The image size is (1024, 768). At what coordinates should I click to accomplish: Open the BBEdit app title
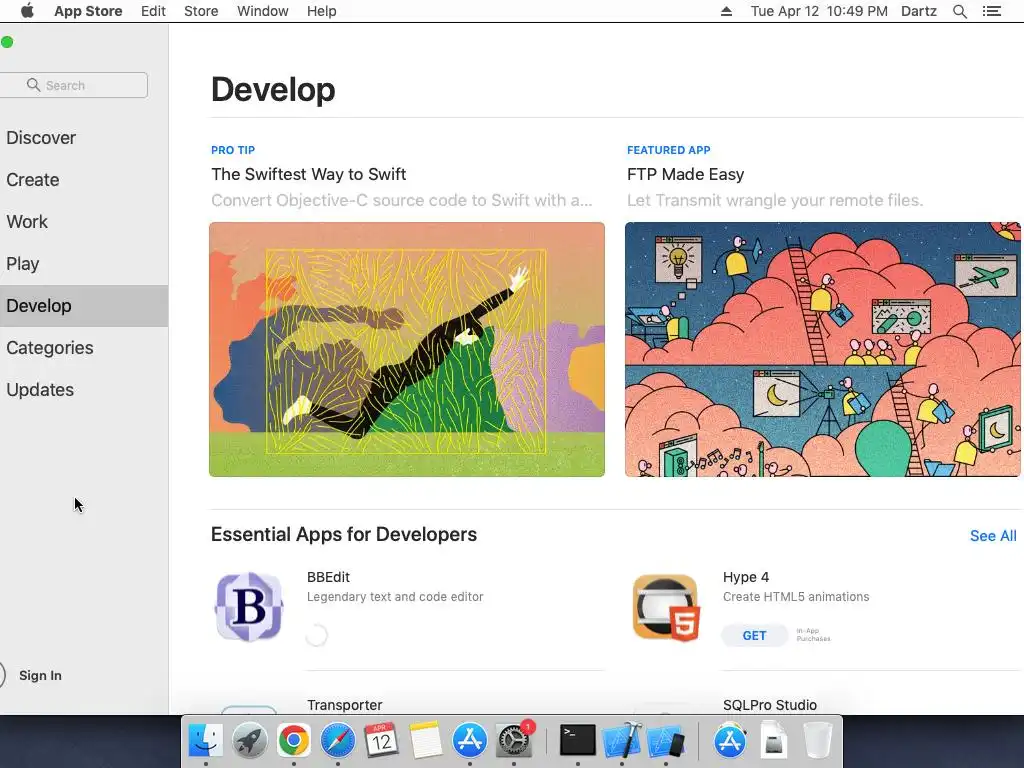coord(328,577)
